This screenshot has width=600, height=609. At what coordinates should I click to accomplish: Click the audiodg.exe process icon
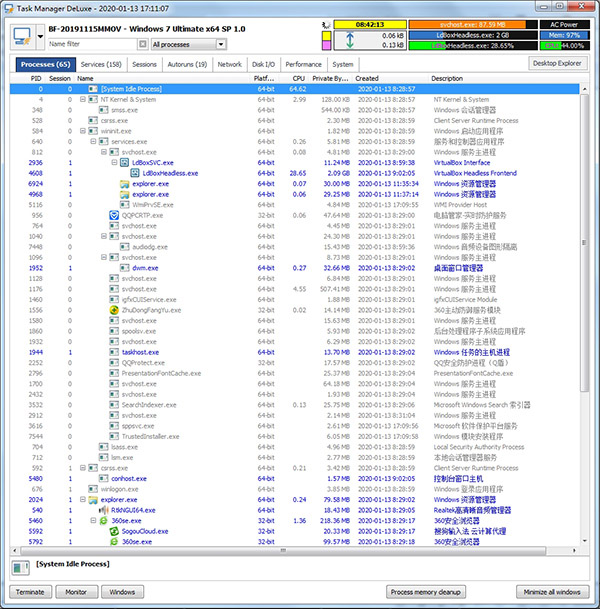pyautogui.click(x=124, y=247)
